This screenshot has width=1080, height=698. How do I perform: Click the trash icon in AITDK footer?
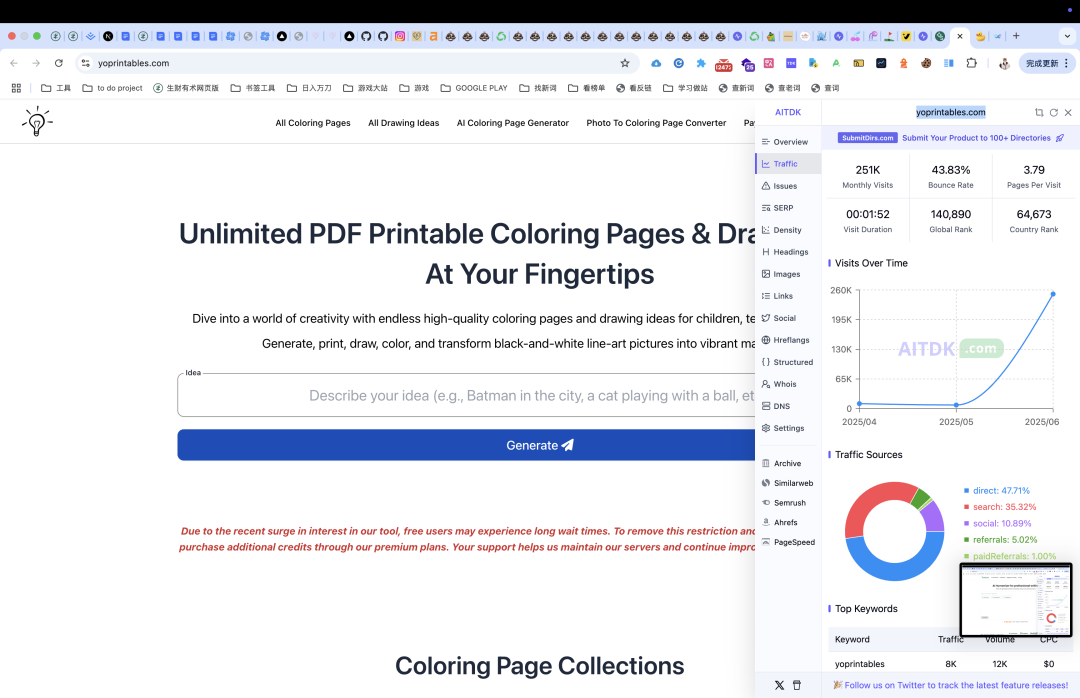(797, 686)
